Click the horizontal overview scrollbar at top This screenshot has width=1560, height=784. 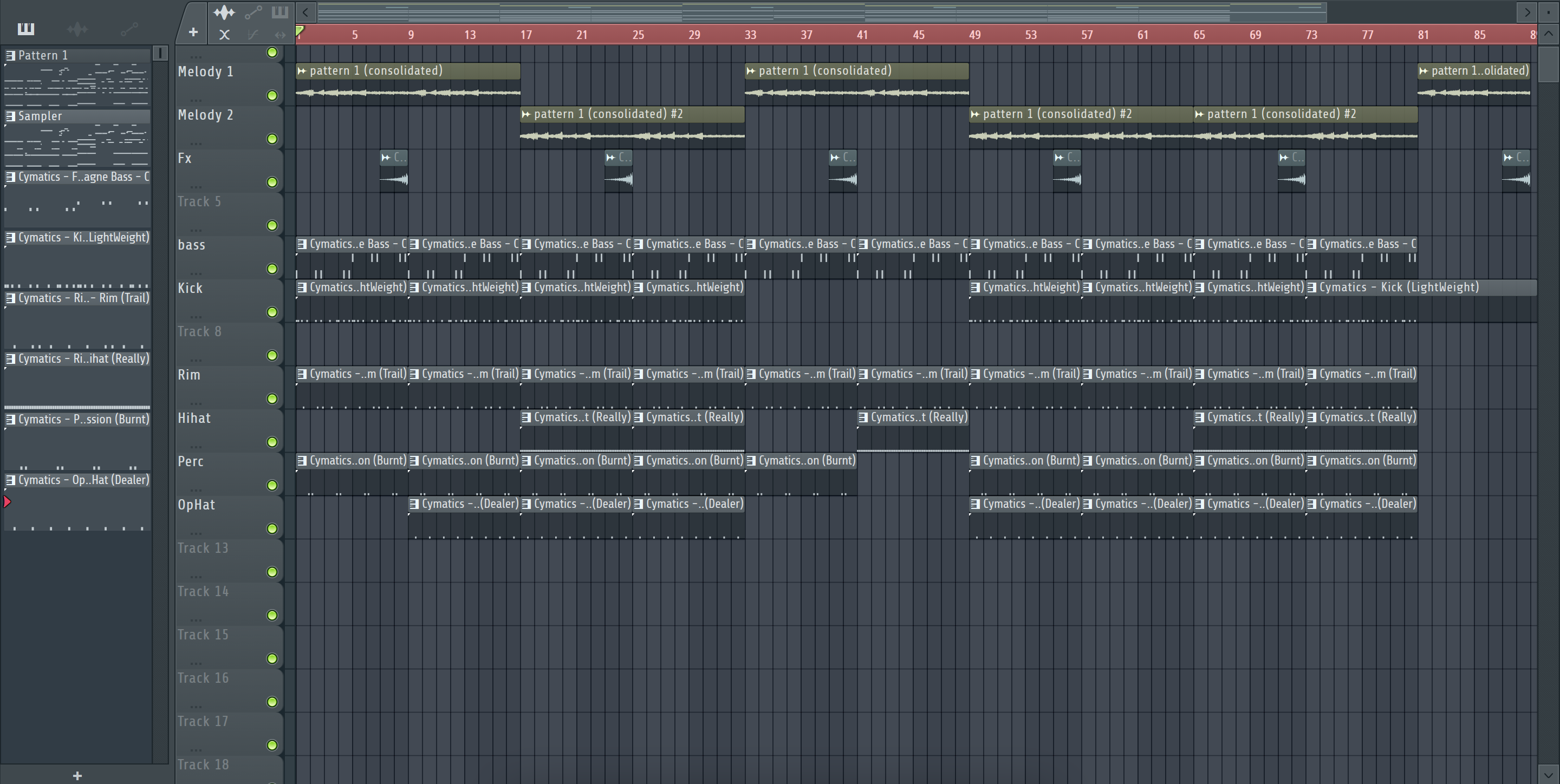point(822,12)
